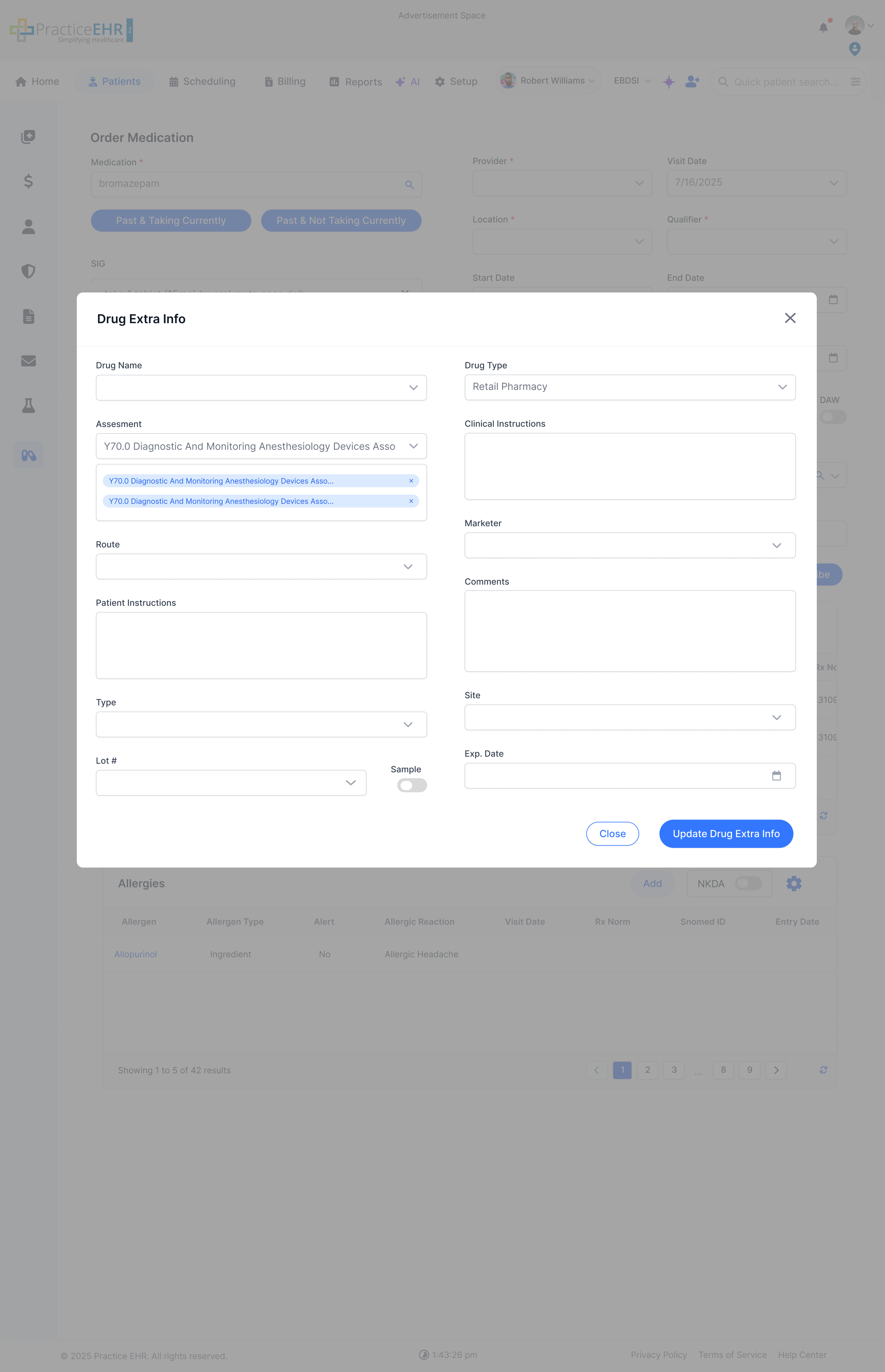Select the Reports menu item

[x=355, y=82]
